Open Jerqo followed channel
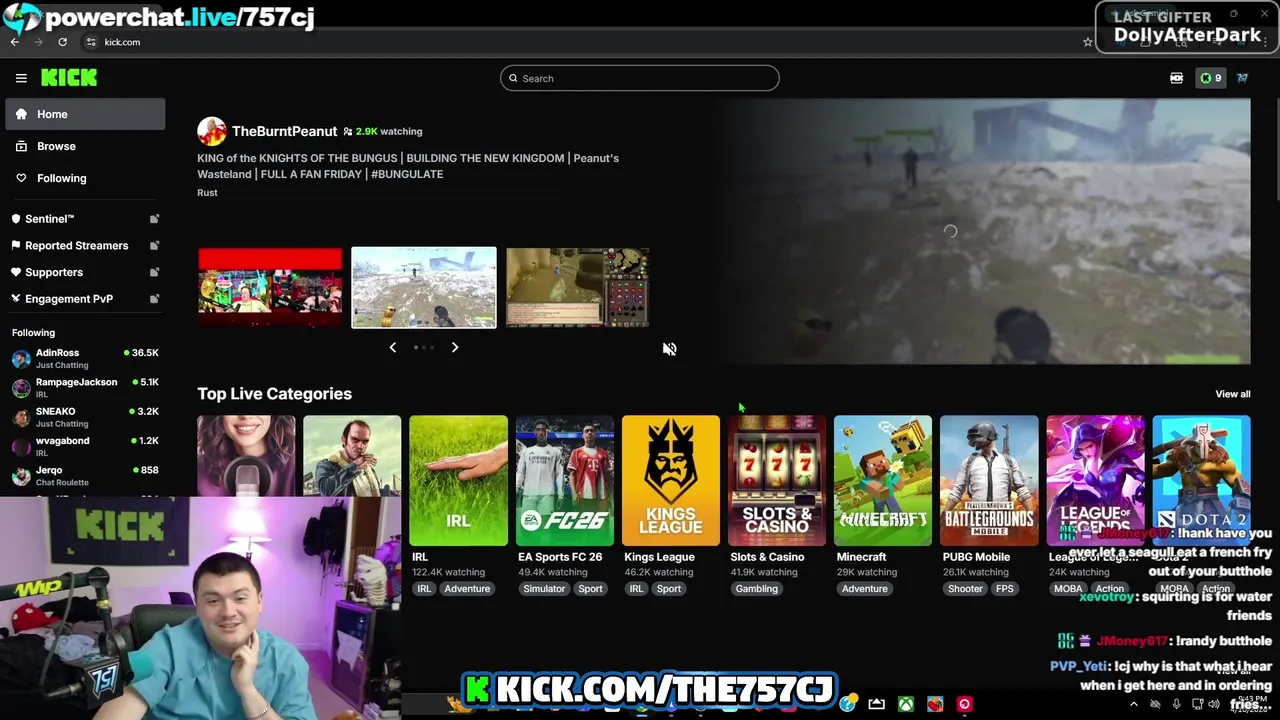The width and height of the screenshot is (1280, 720). 85,475
